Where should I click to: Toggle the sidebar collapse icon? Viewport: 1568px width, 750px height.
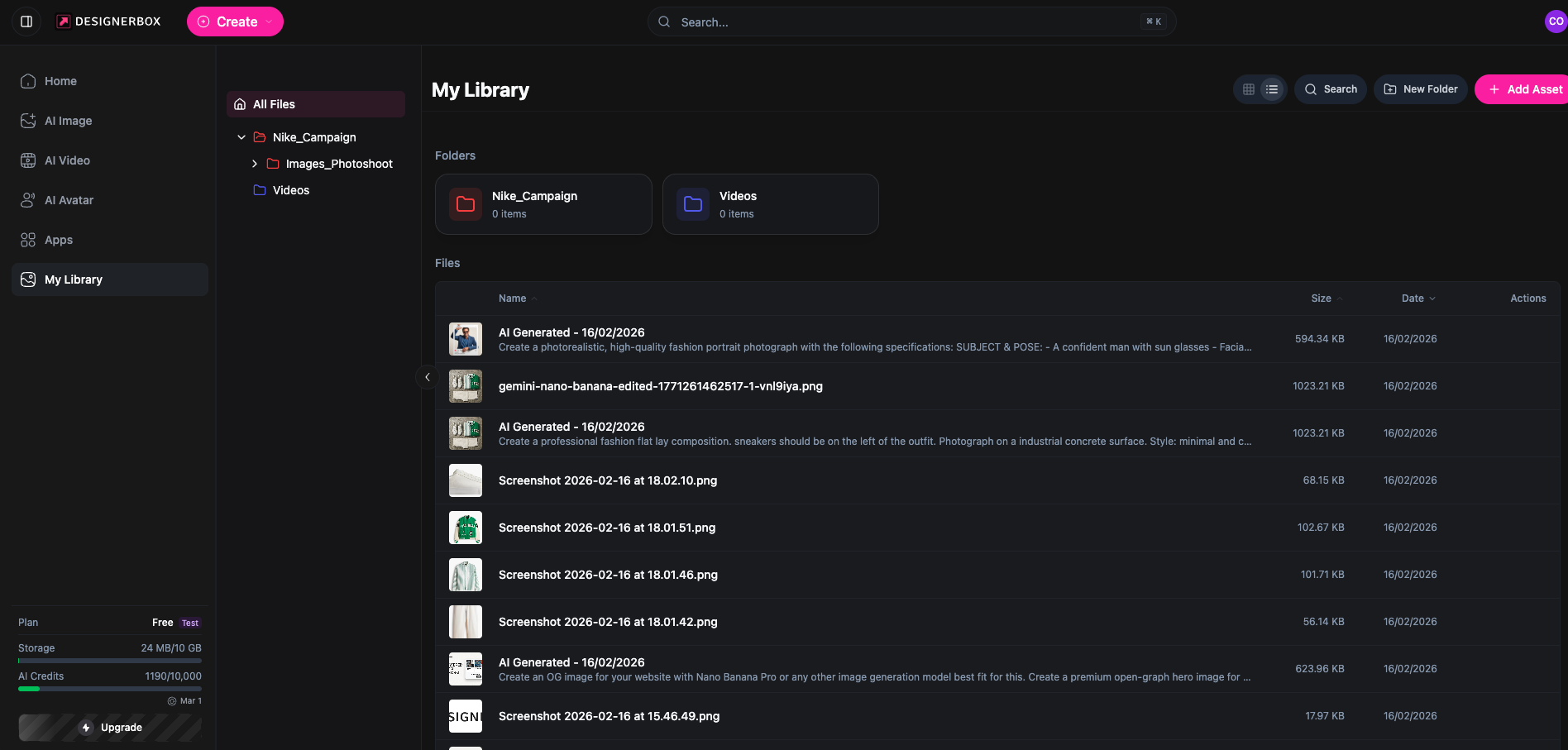click(x=26, y=21)
